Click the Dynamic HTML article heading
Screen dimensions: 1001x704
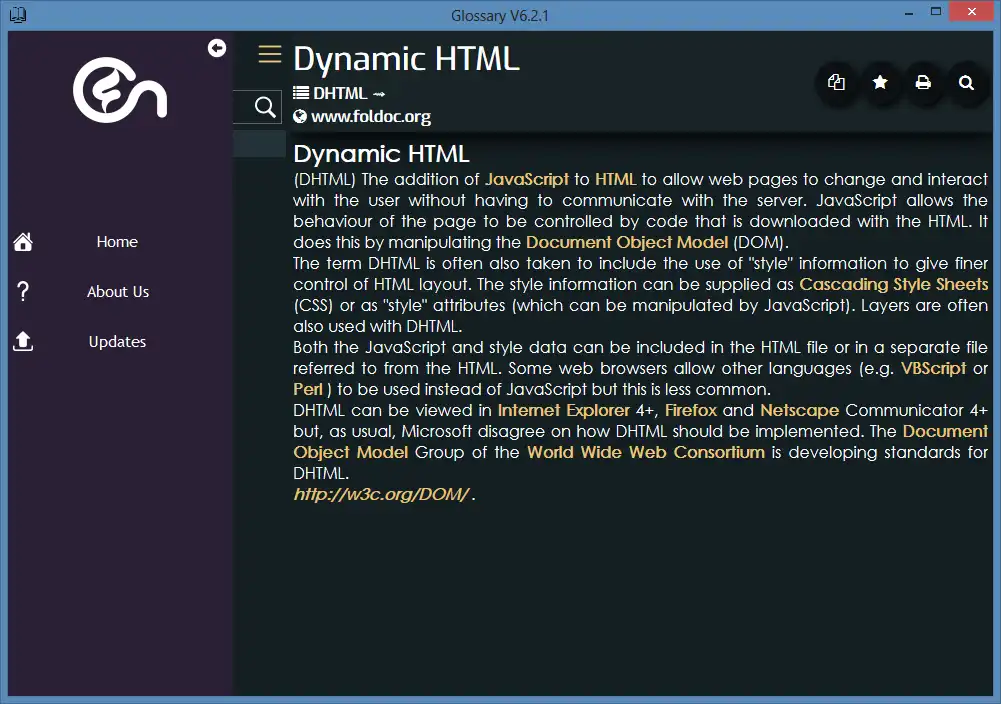pos(381,154)
